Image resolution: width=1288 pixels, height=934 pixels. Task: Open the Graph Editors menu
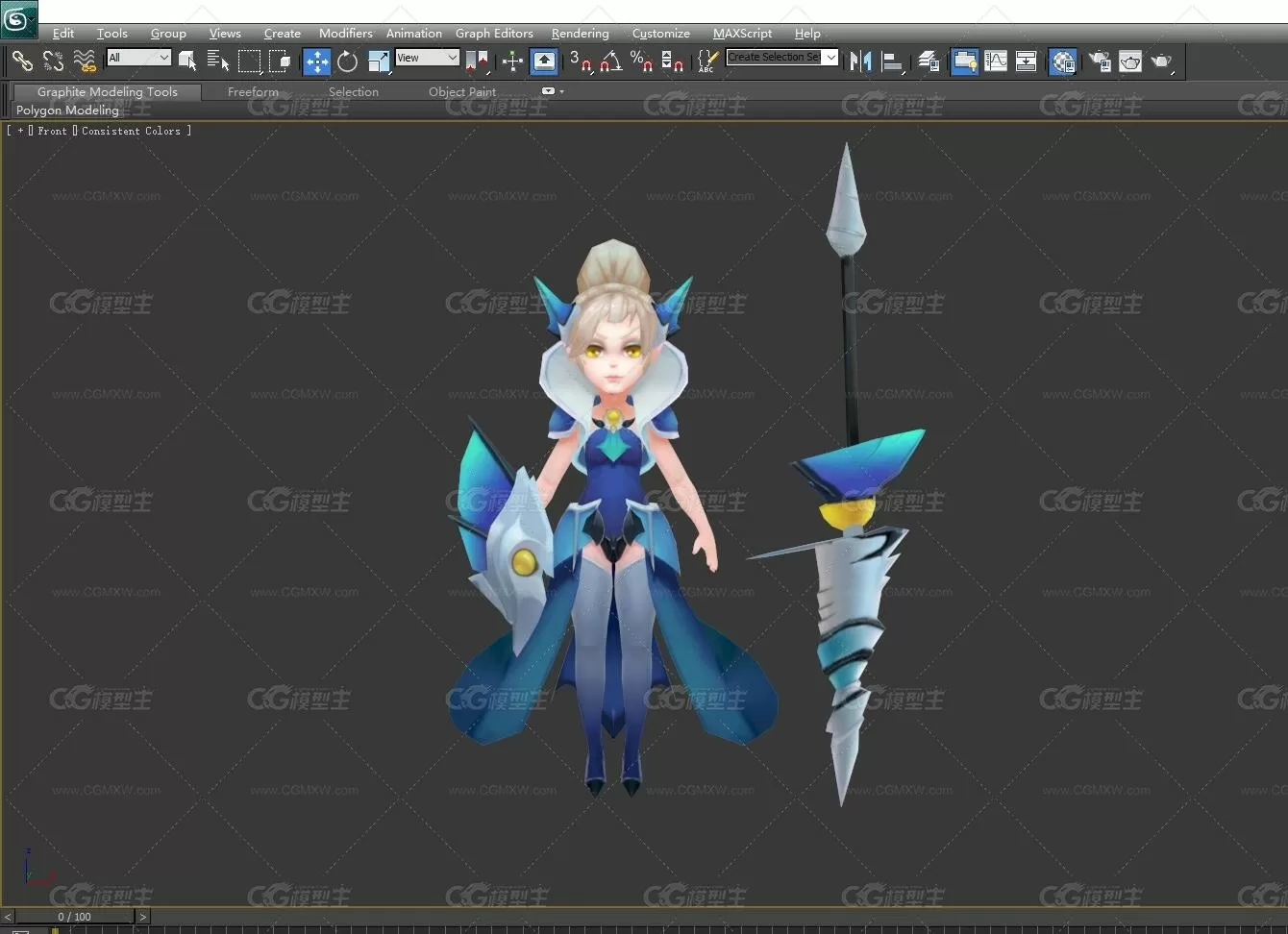pos(494,33)
